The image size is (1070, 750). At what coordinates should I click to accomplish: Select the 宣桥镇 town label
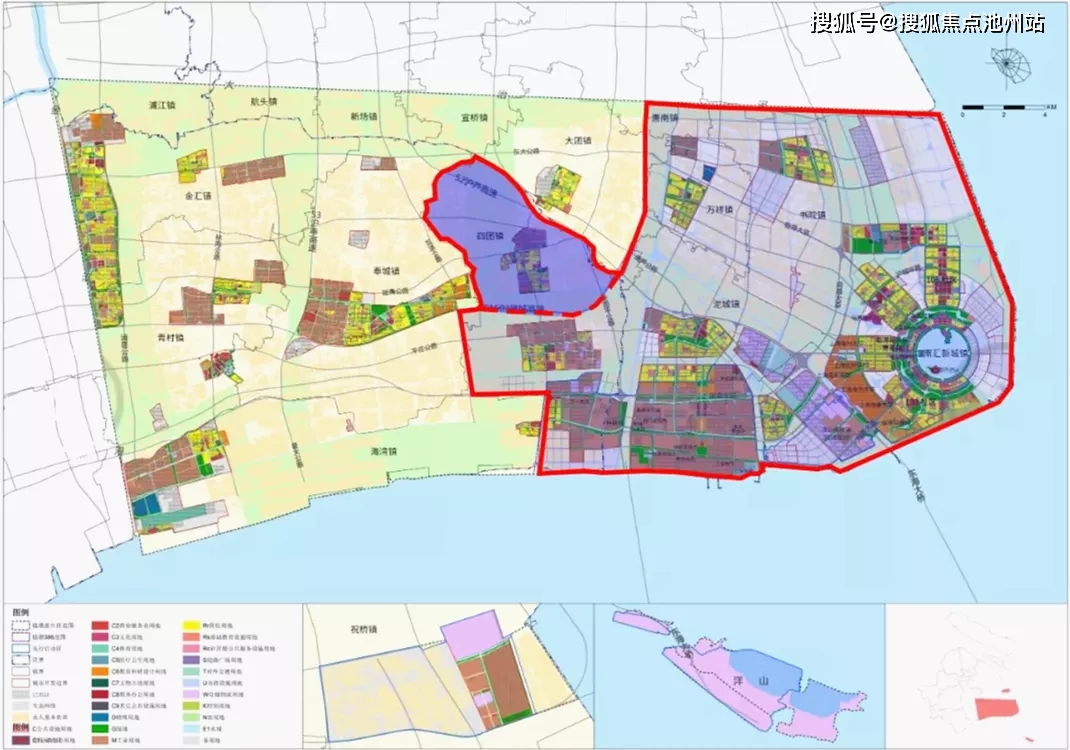pyautogui.click(x=474, y=118)
